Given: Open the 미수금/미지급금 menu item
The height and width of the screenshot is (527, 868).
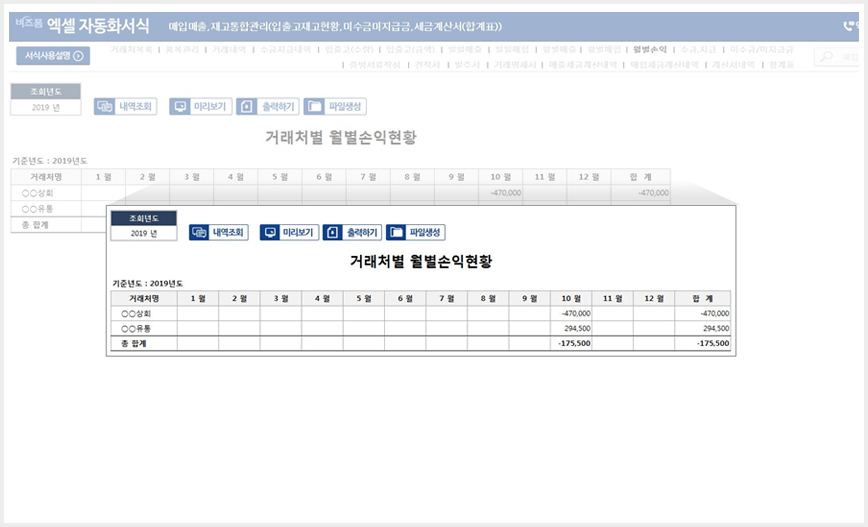Looking at the screenshot, I should pyautogui.click(x=762, y=49).
